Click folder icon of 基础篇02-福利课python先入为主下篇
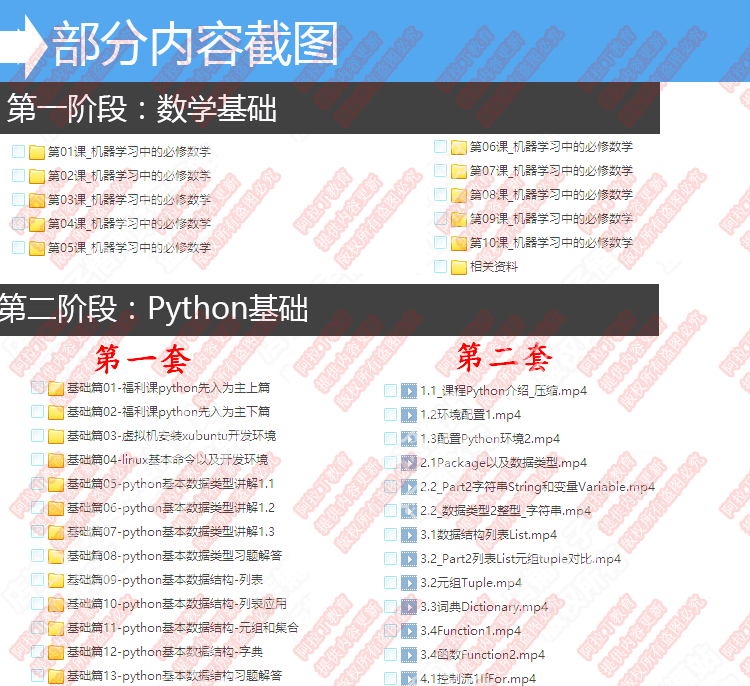The height and width of the screenshot is (686, 750). [56, 412]
